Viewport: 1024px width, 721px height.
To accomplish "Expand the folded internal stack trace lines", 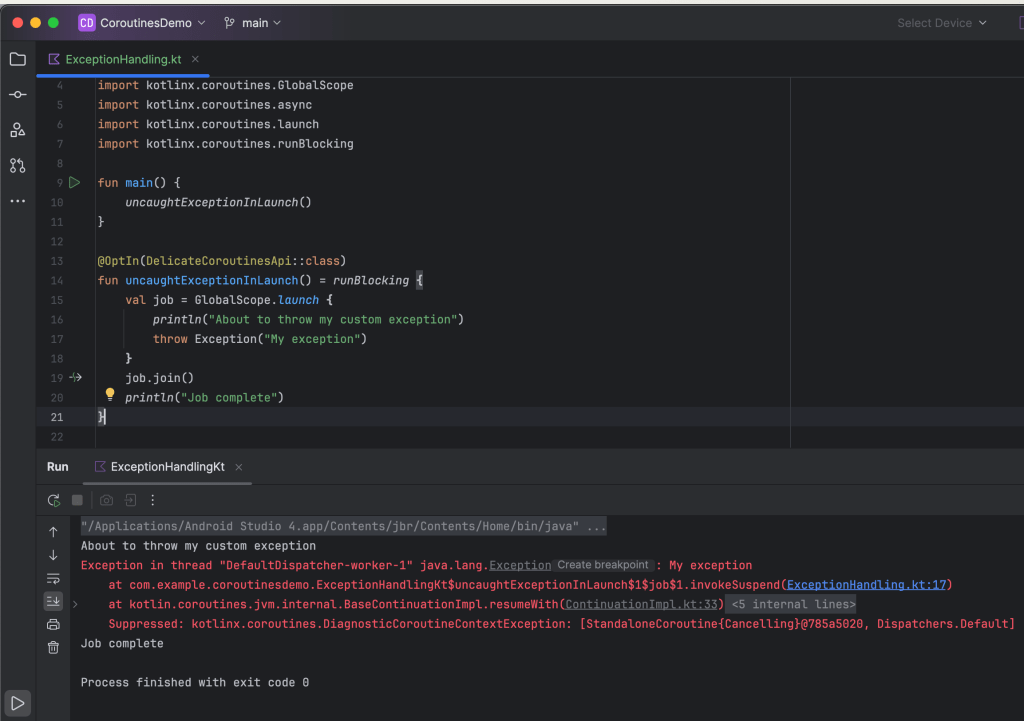I will tap(791, 604).
